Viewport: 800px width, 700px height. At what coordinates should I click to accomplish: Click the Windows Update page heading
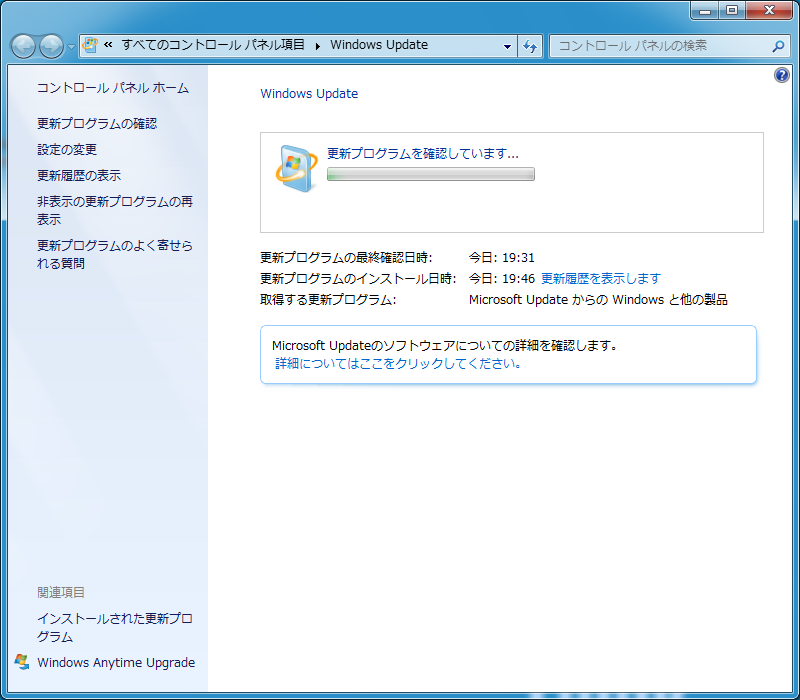pos(309,94)
